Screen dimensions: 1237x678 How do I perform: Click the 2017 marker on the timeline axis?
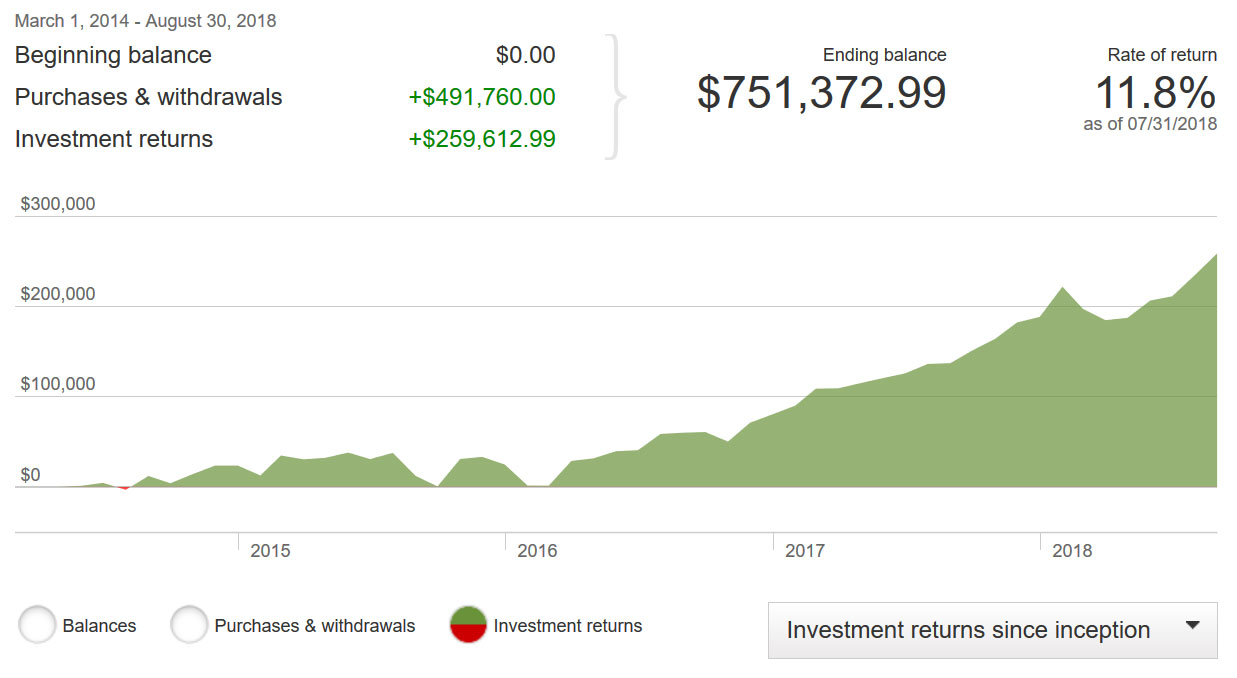804,551
